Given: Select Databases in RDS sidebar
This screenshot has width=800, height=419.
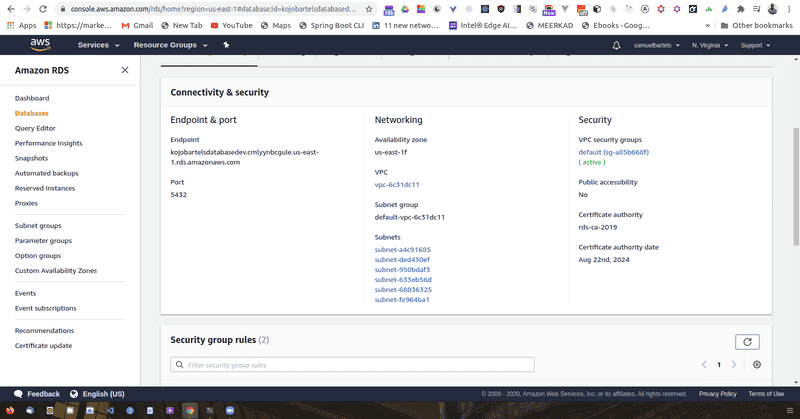Looking at the screenshot, I should pos(32,113).
